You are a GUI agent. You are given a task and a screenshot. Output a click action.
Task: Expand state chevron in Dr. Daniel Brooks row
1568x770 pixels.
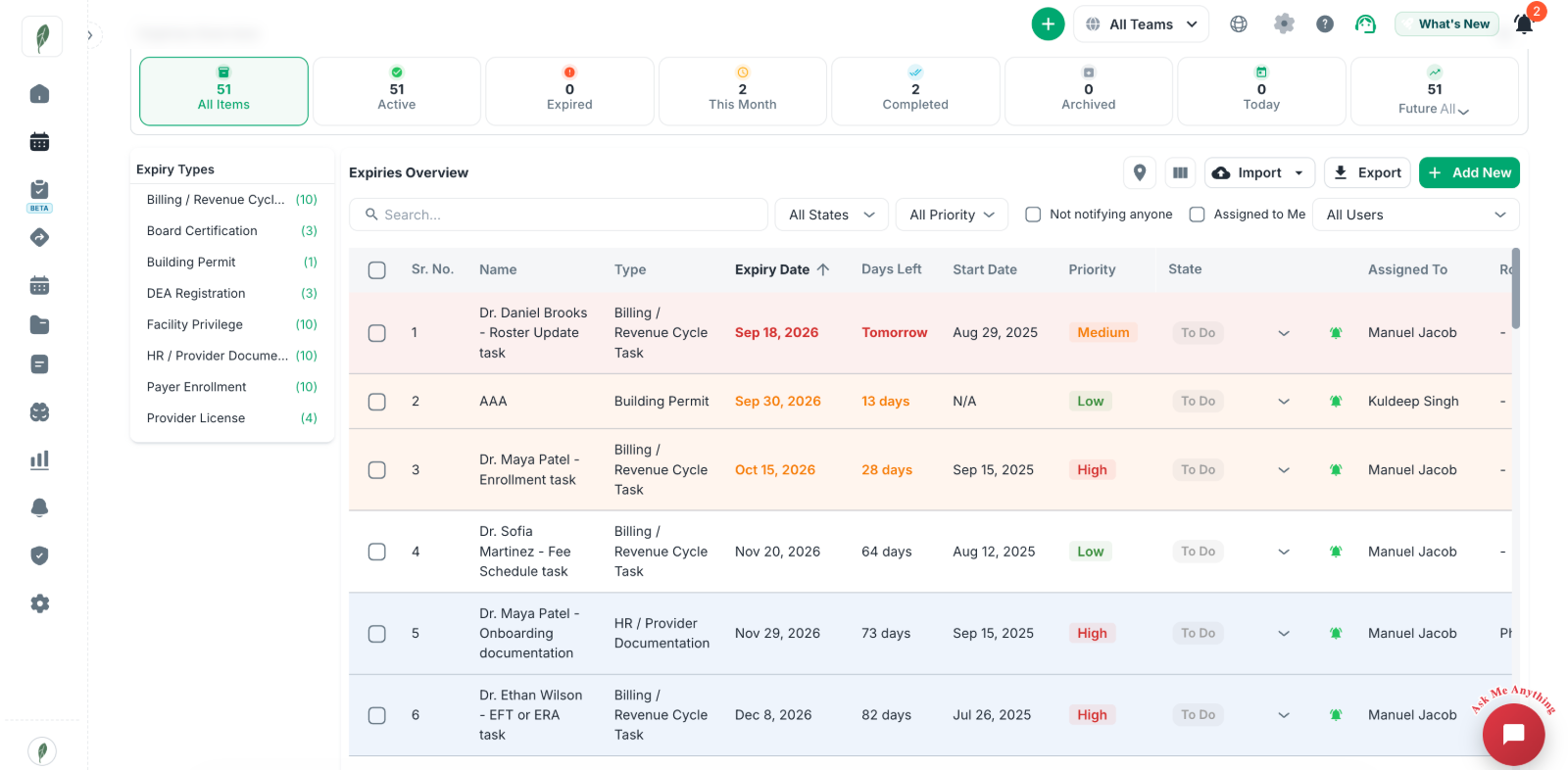1284,333
